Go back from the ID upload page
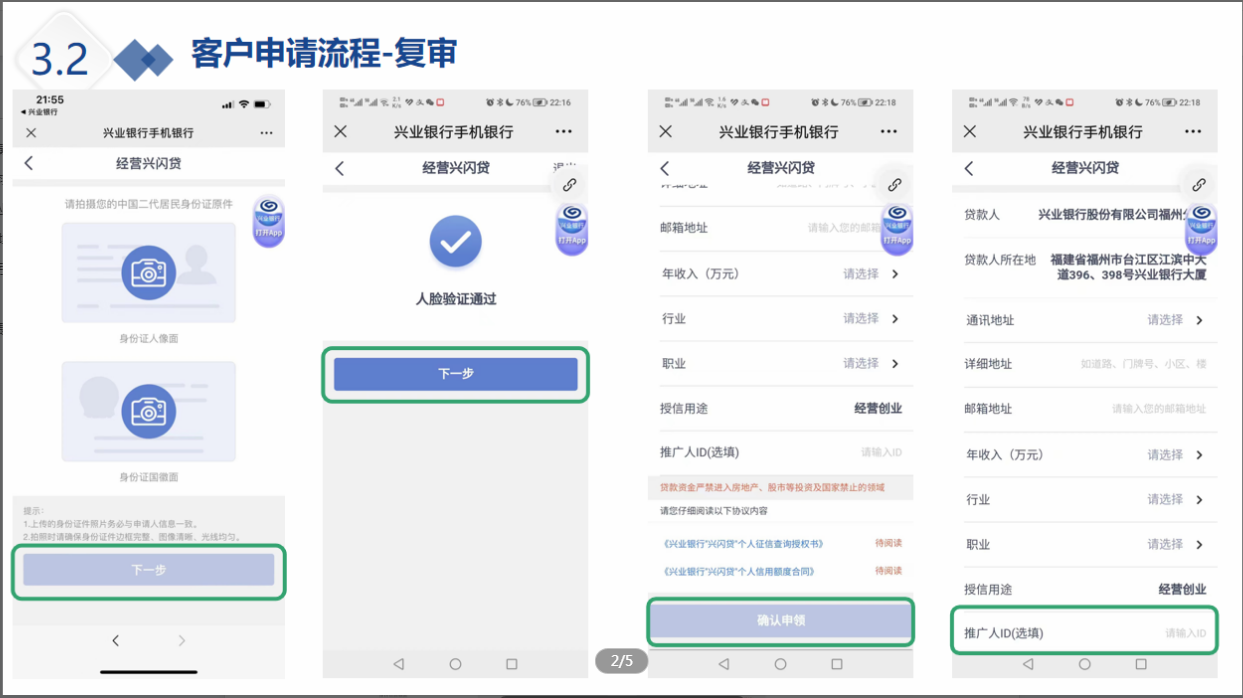This screenshot has height=698, width=1243. click(x=29, y=163)
